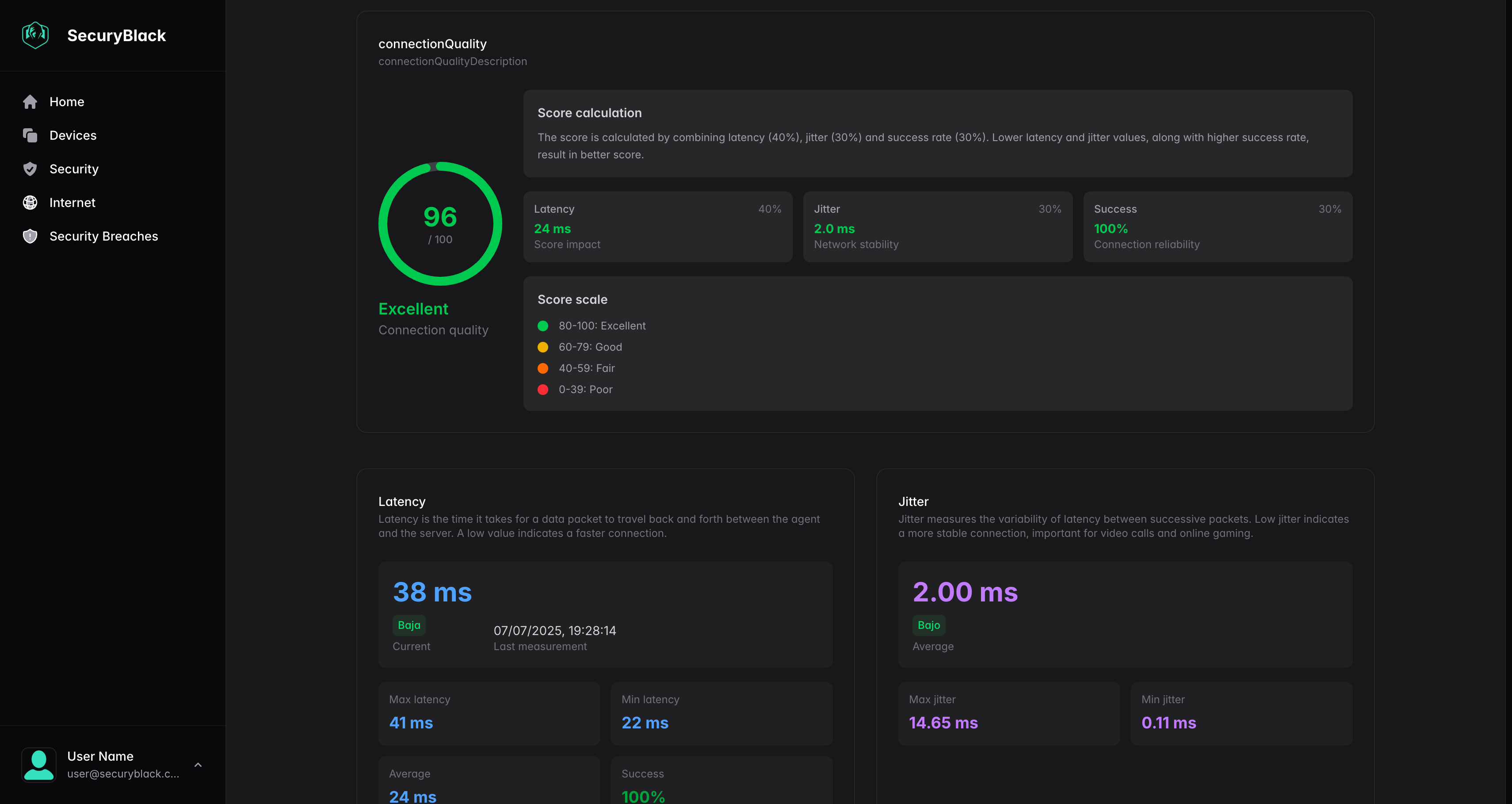Click the Bajo jitter badge

pos(928,625)
